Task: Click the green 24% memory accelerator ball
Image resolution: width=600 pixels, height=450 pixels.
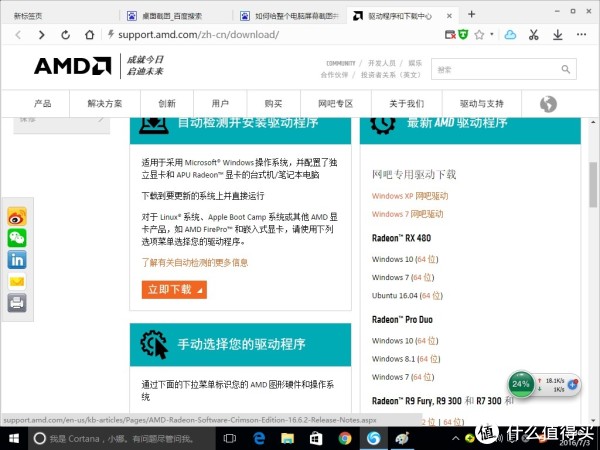Action: [520, 384]
